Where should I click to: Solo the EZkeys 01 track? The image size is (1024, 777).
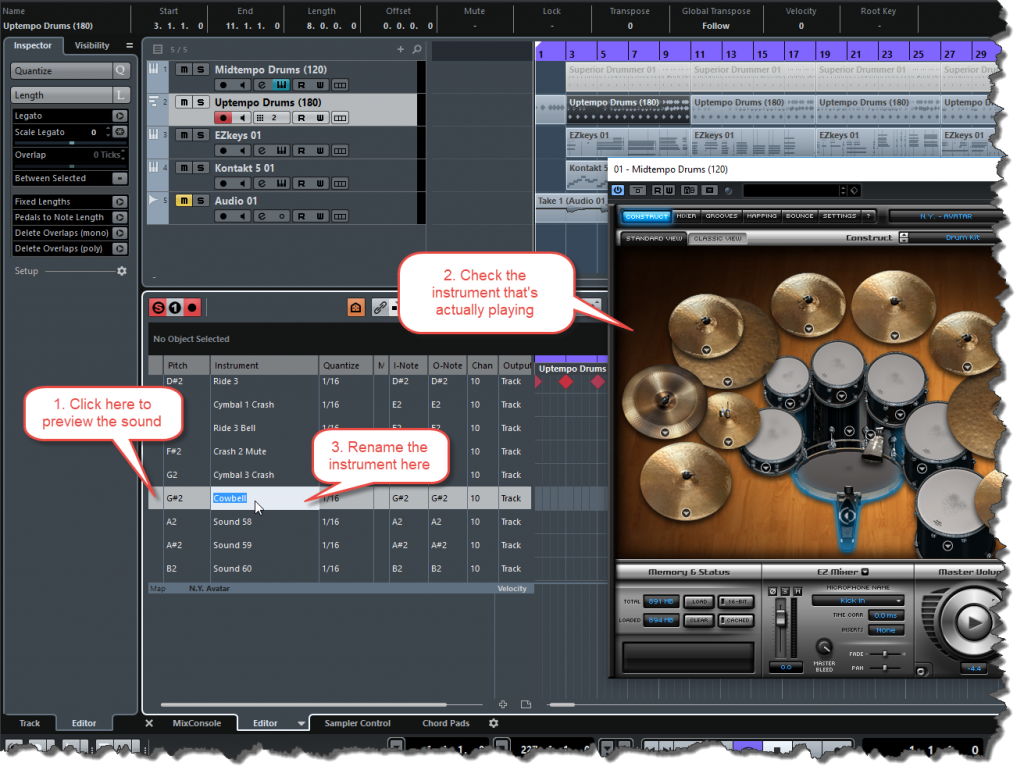click(x=200, y=135)
